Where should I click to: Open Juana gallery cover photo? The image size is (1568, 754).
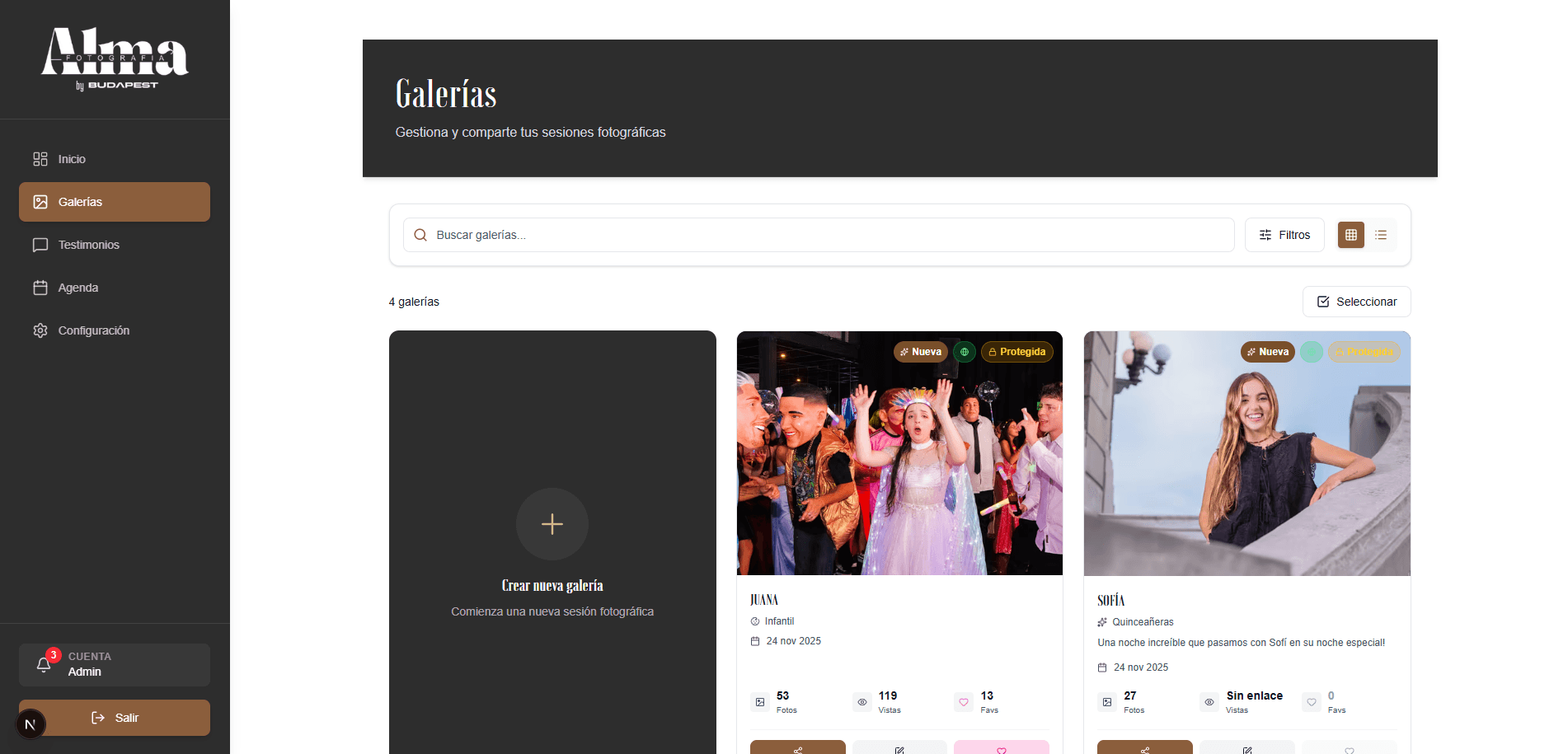(x=899, y=461)
